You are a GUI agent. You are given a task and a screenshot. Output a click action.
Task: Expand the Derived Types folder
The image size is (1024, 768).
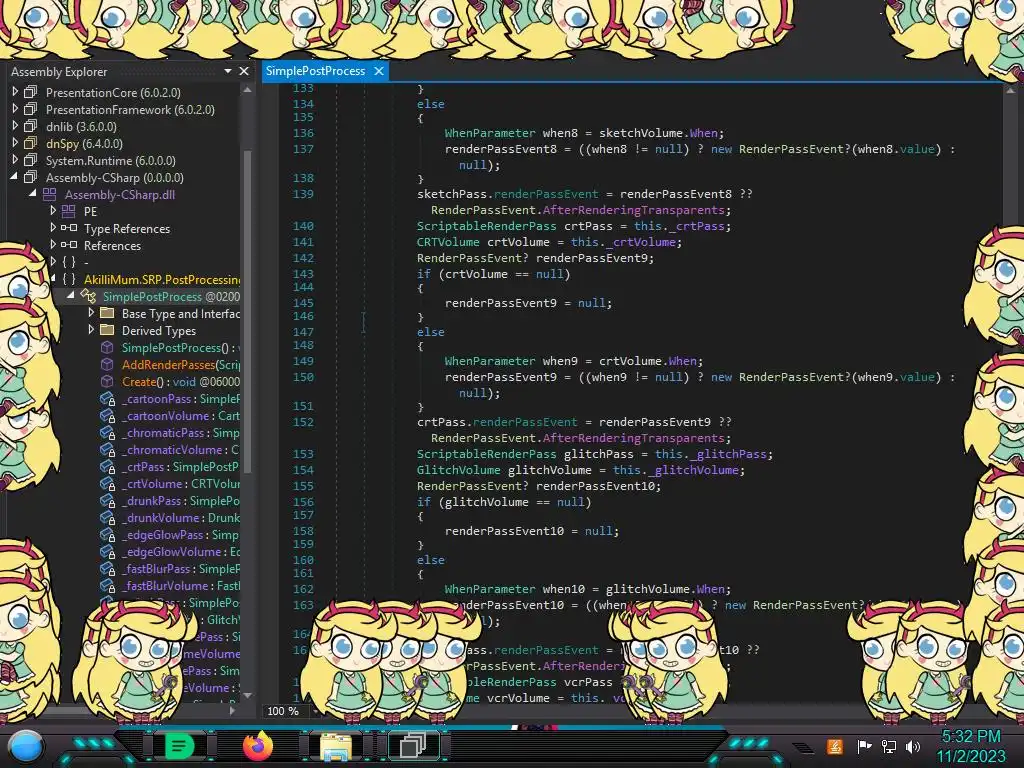click(x=91, y=330)
